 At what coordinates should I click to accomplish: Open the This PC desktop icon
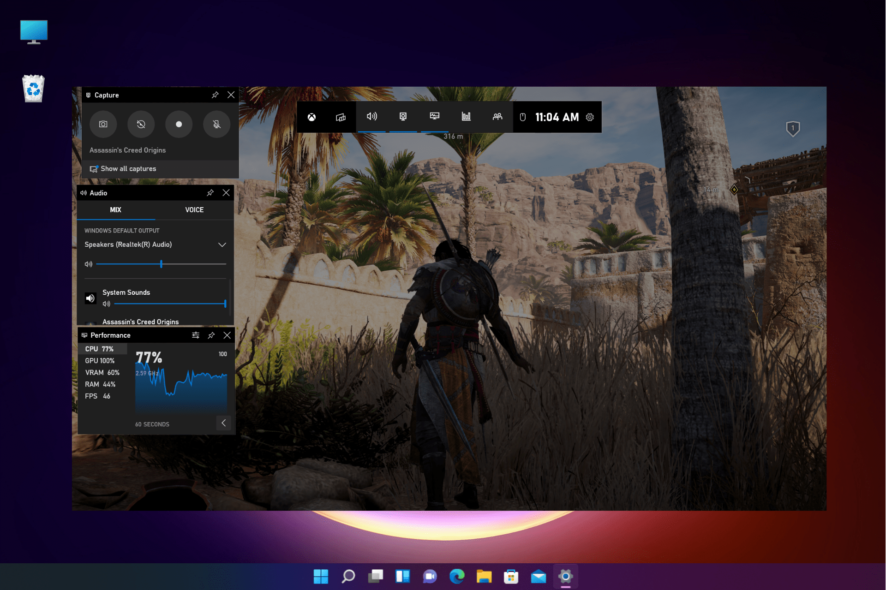coord(34,32)
